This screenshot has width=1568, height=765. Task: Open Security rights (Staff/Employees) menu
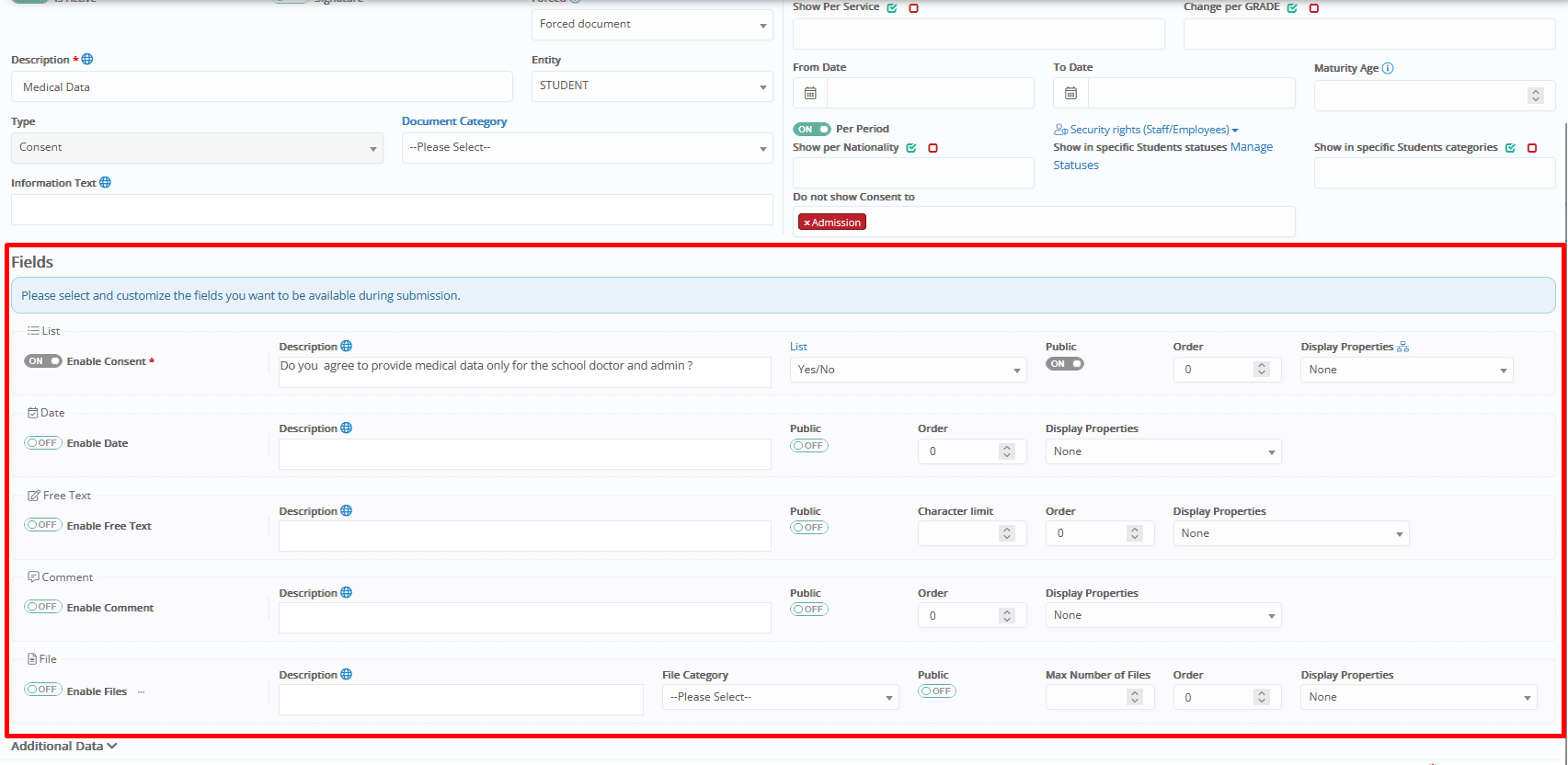(x=1147, y=130)
